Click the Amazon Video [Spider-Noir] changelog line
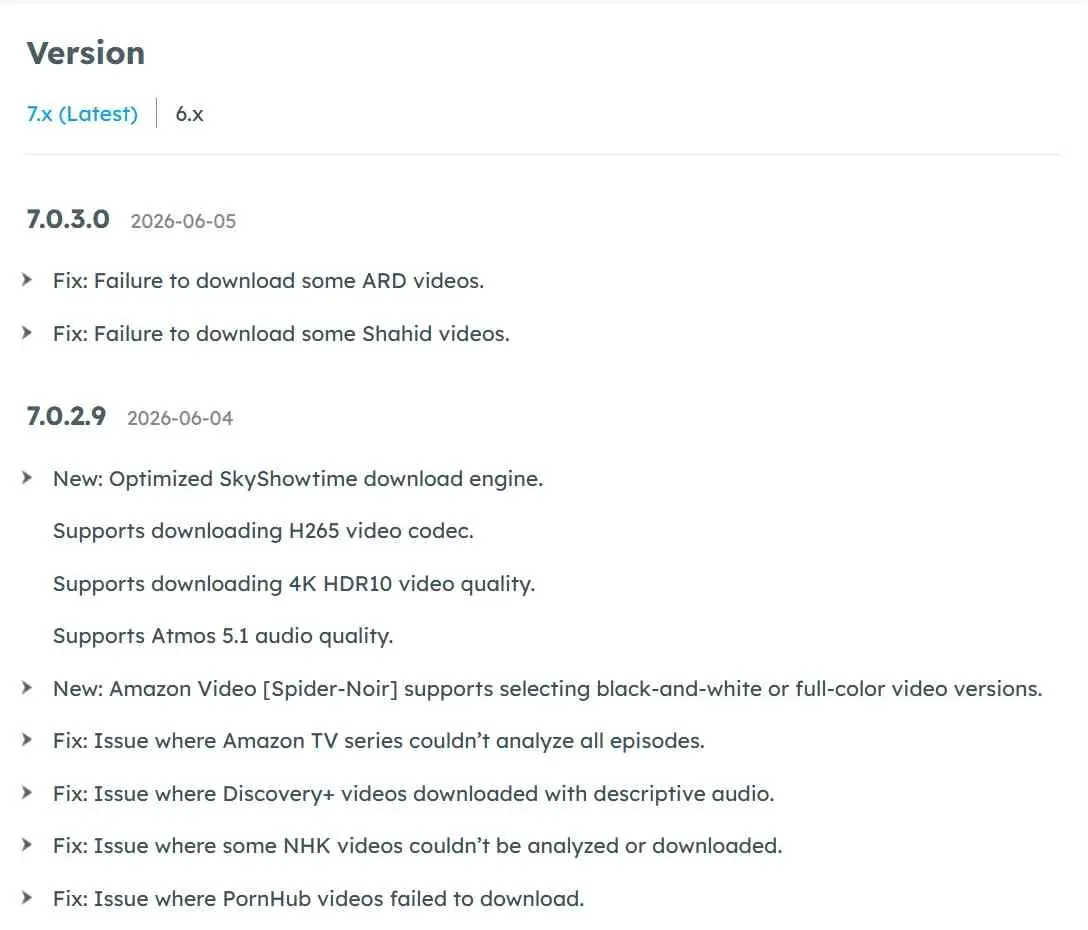The image size is (1088, 930). tap(547, 688)
